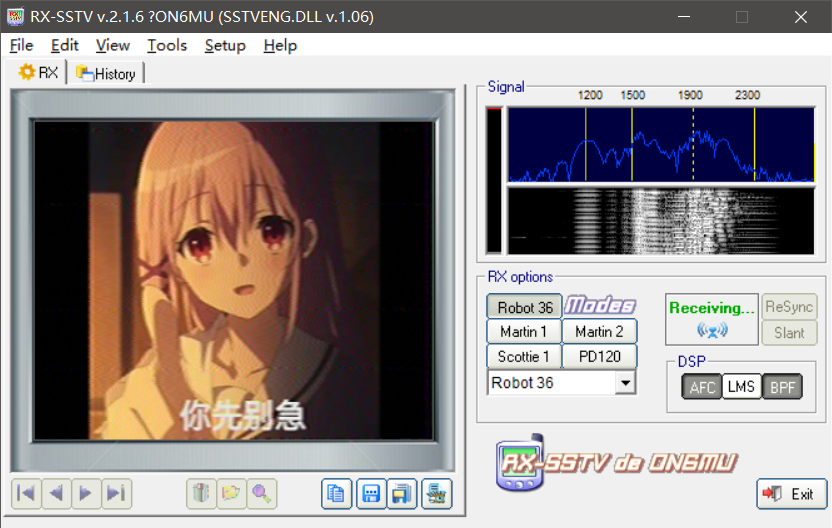Click the 2300 Hz marker line

point(755,144)
